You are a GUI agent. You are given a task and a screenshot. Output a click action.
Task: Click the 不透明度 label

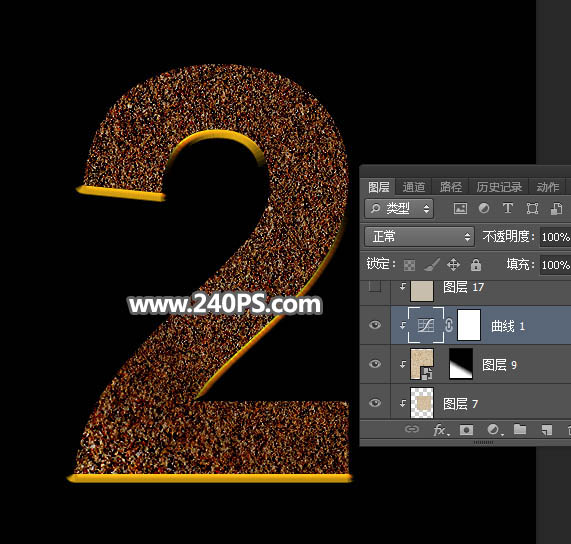click(x=509, y=237)
